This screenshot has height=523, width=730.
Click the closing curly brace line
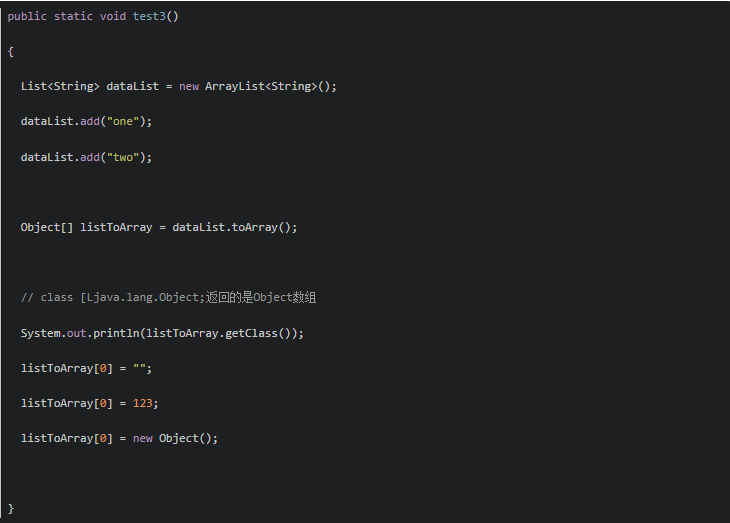(11, 509)
